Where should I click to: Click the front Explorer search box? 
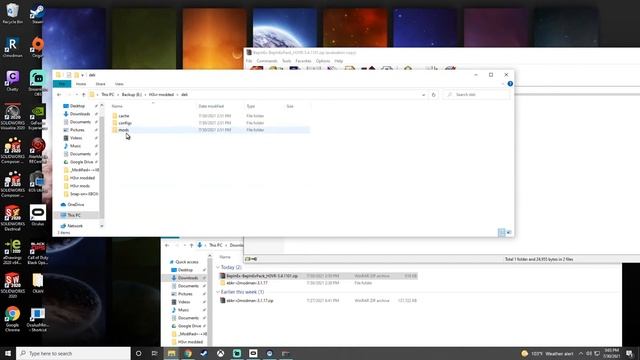[x=477, y=95]
